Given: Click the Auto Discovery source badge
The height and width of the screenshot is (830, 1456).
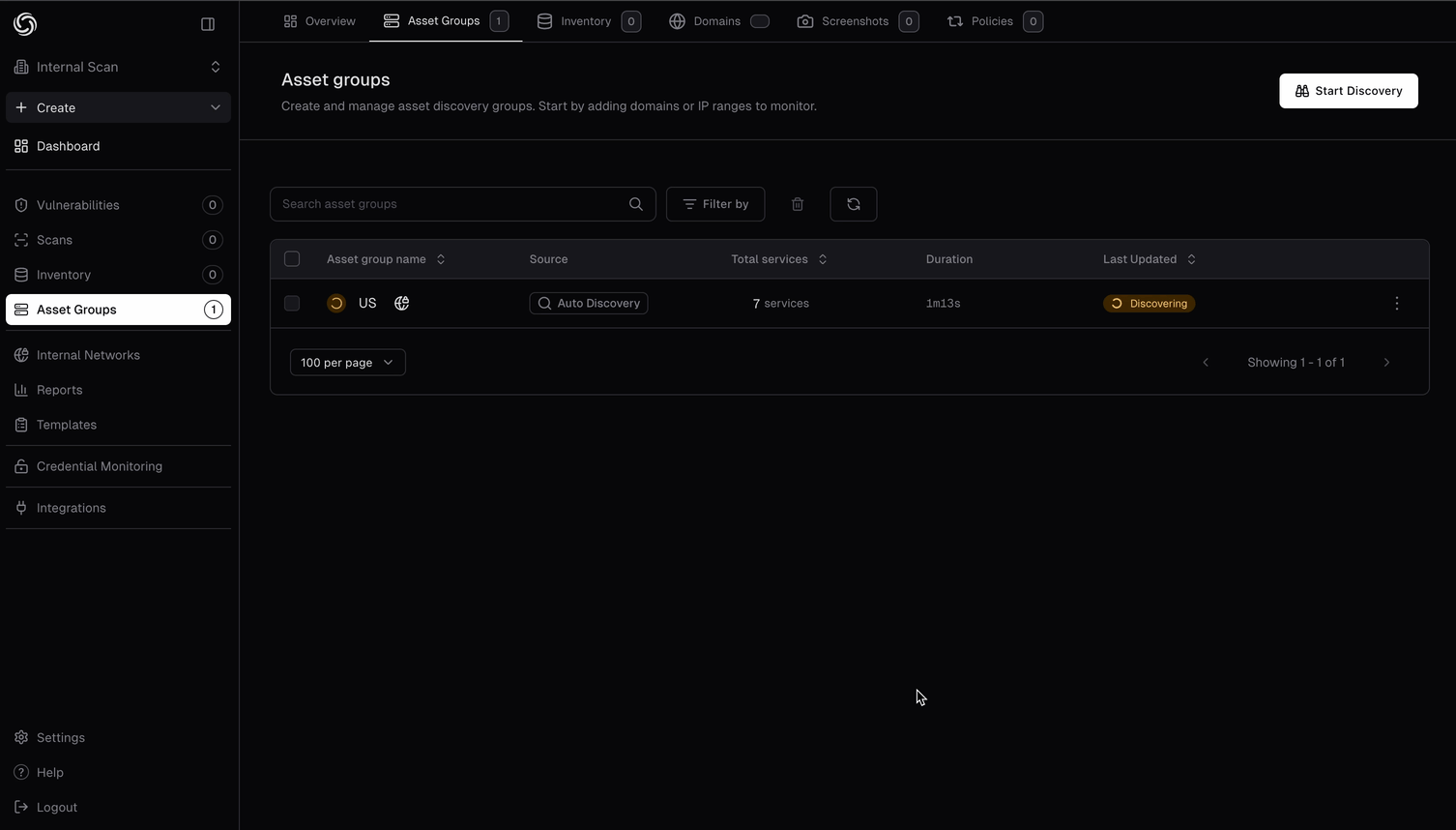Looking at the screenshot, I should [x=589, y=304].
